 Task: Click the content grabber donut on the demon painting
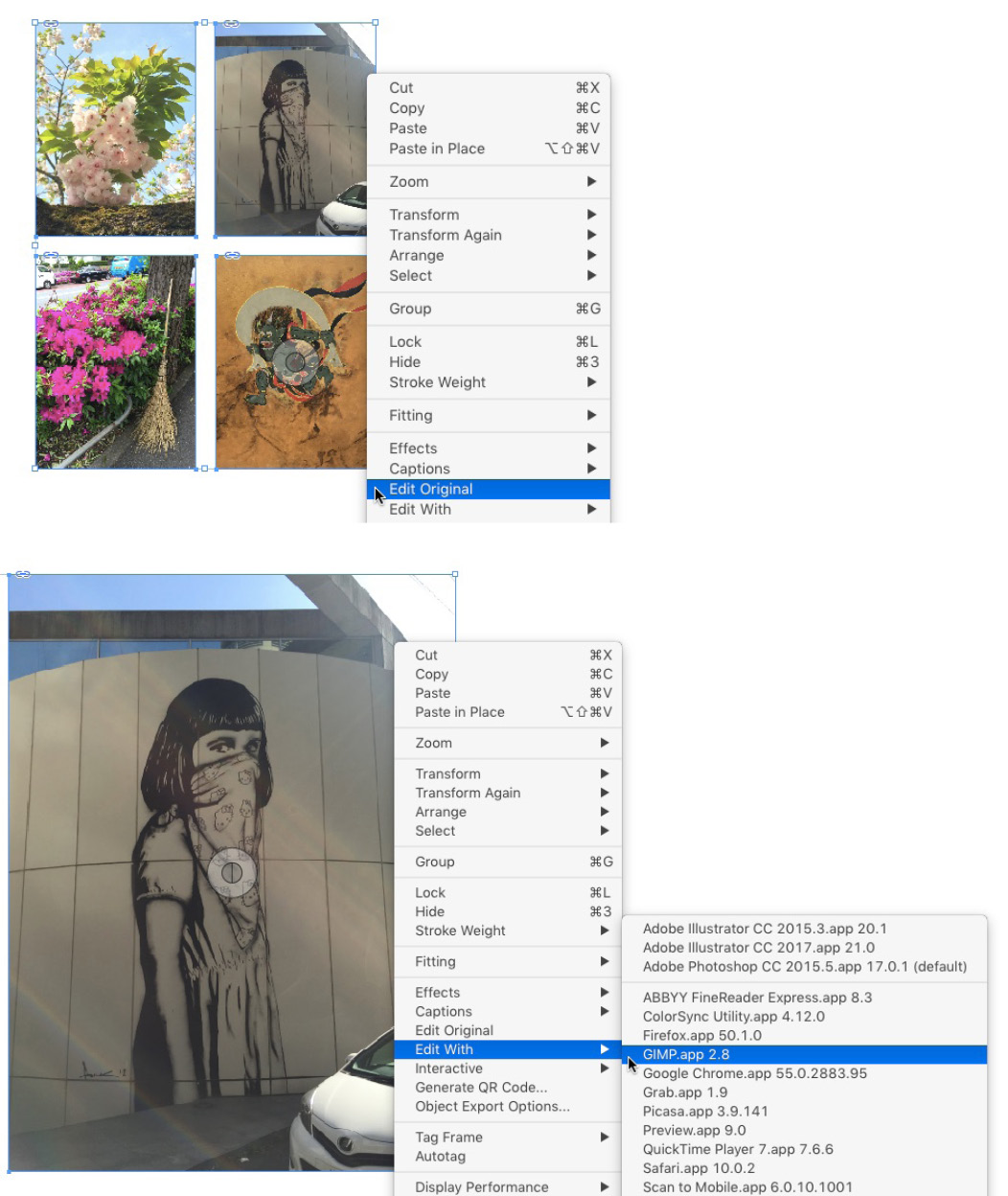(295, 361)
